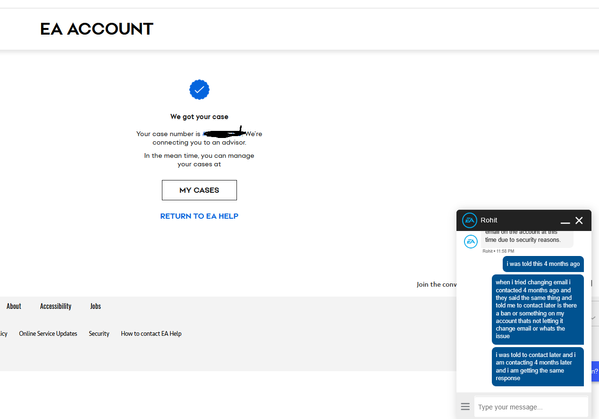Open the Security footer link
This screenshot has height=419, width=599.
(99, 333)
